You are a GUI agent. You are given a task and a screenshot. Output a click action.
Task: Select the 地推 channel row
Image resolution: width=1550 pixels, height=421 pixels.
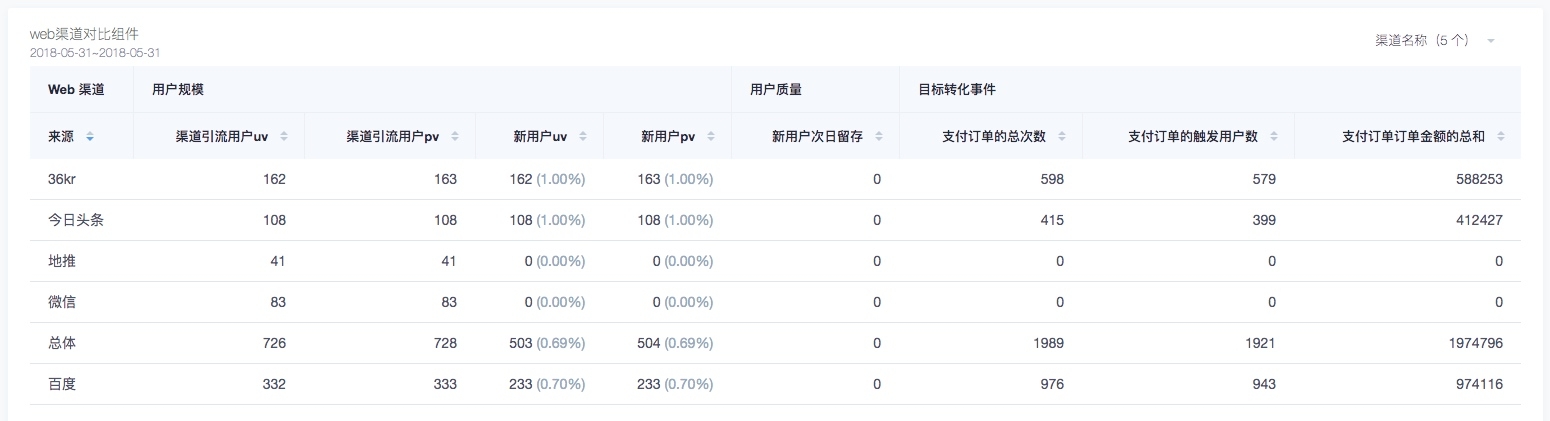[62, 261]
